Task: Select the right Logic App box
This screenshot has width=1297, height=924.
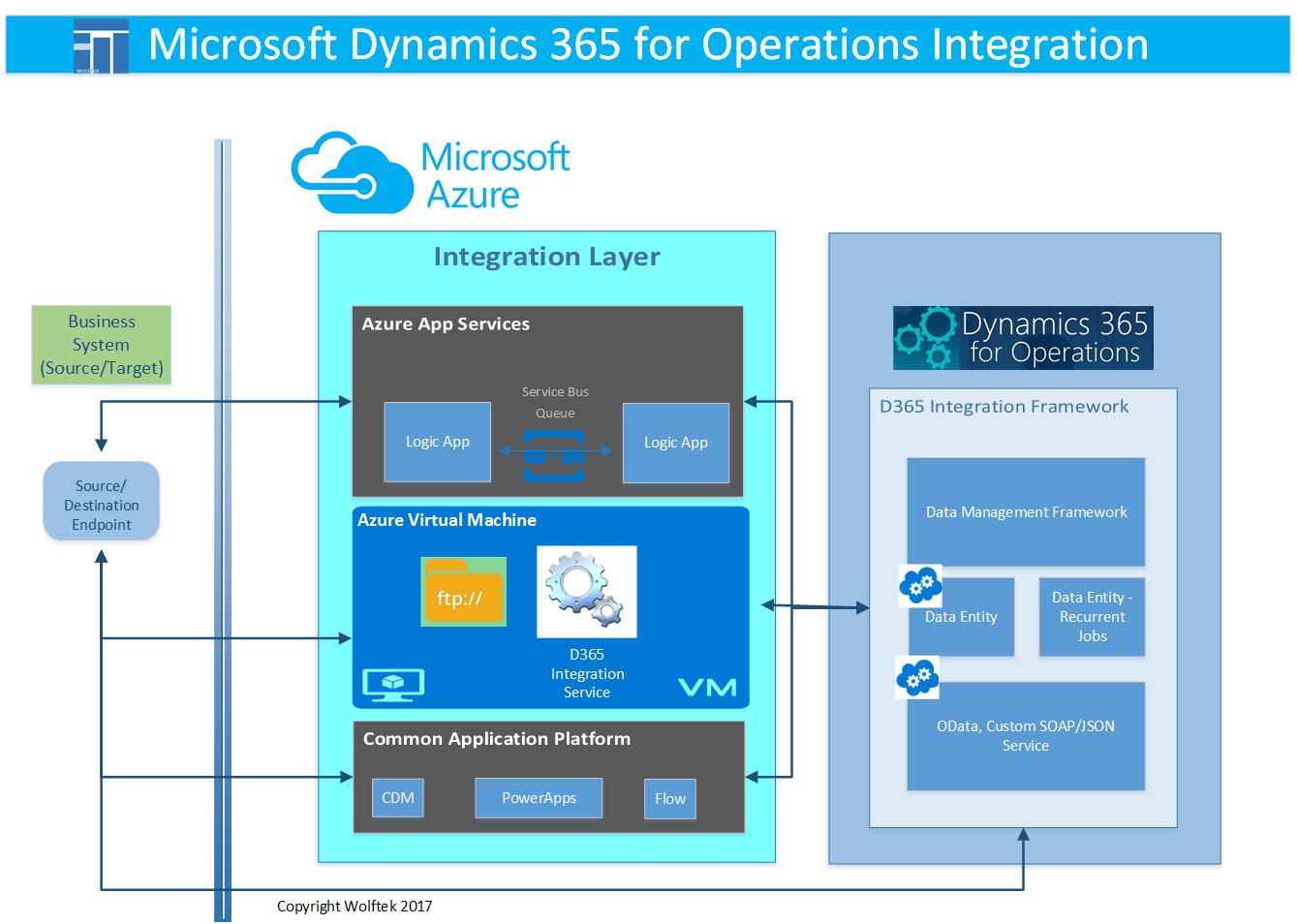Action: coord(676,443)
